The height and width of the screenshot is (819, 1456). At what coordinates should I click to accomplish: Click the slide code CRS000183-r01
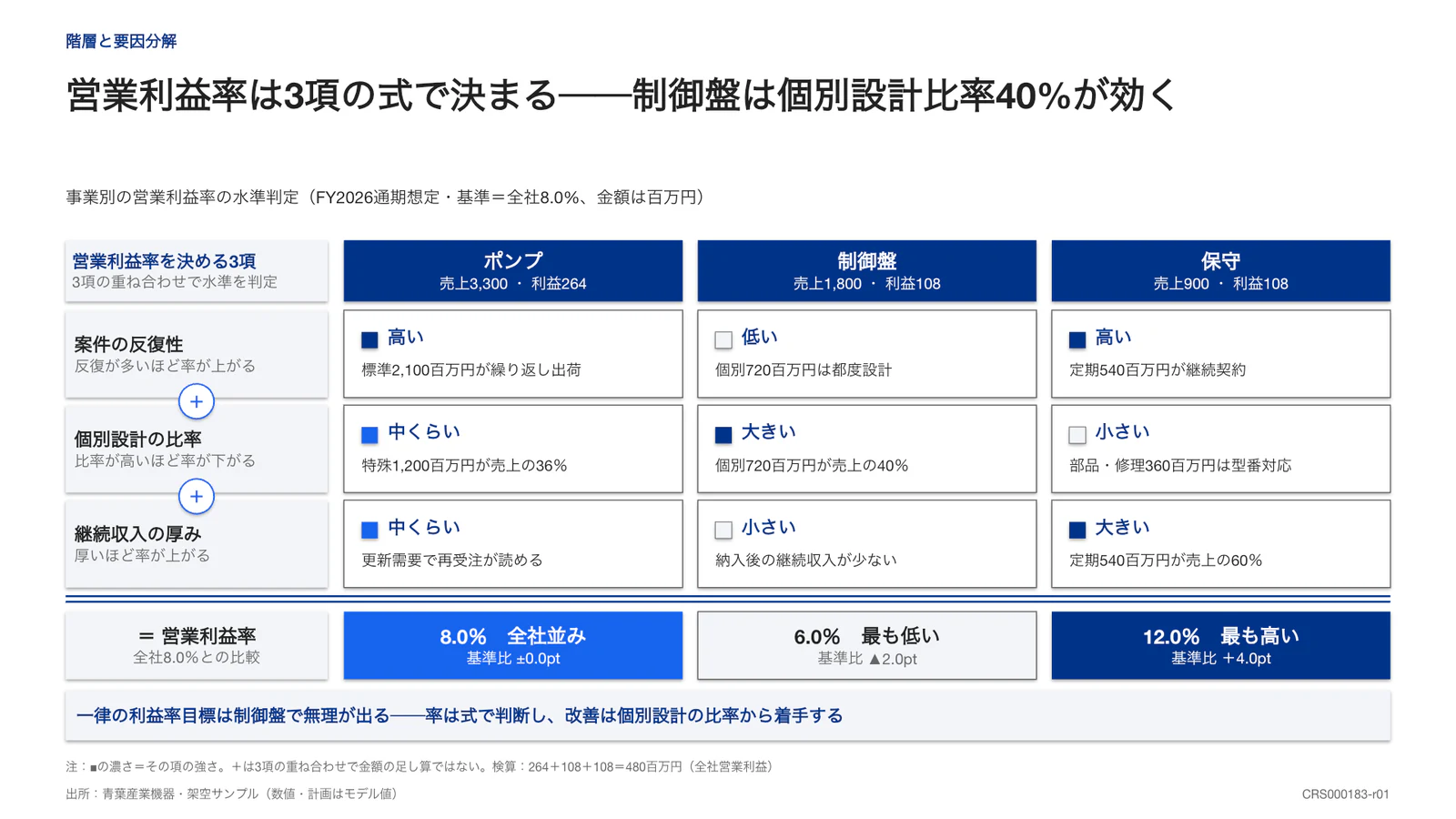pos(1345,794)
